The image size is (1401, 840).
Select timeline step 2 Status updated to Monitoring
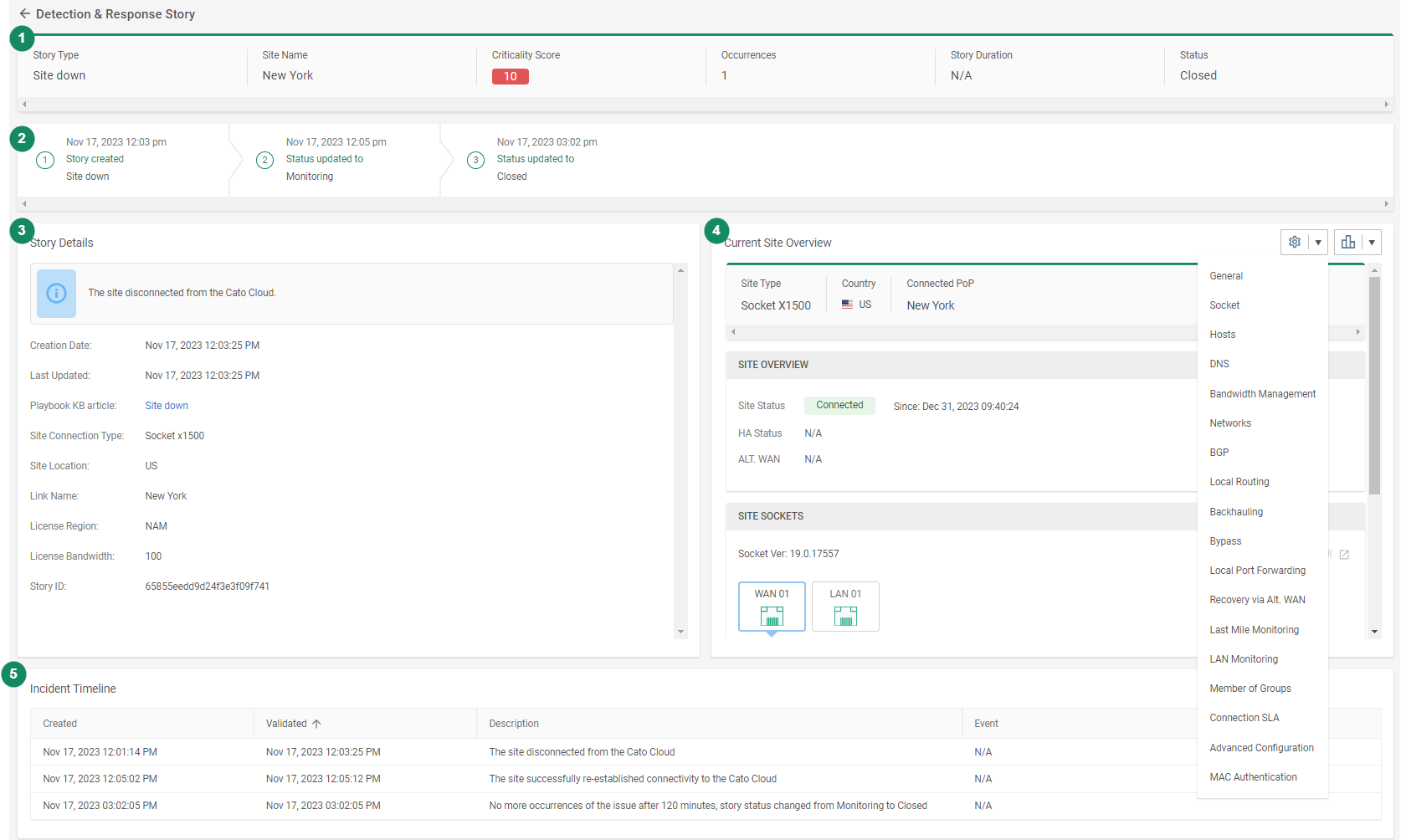tap(264, 160)
